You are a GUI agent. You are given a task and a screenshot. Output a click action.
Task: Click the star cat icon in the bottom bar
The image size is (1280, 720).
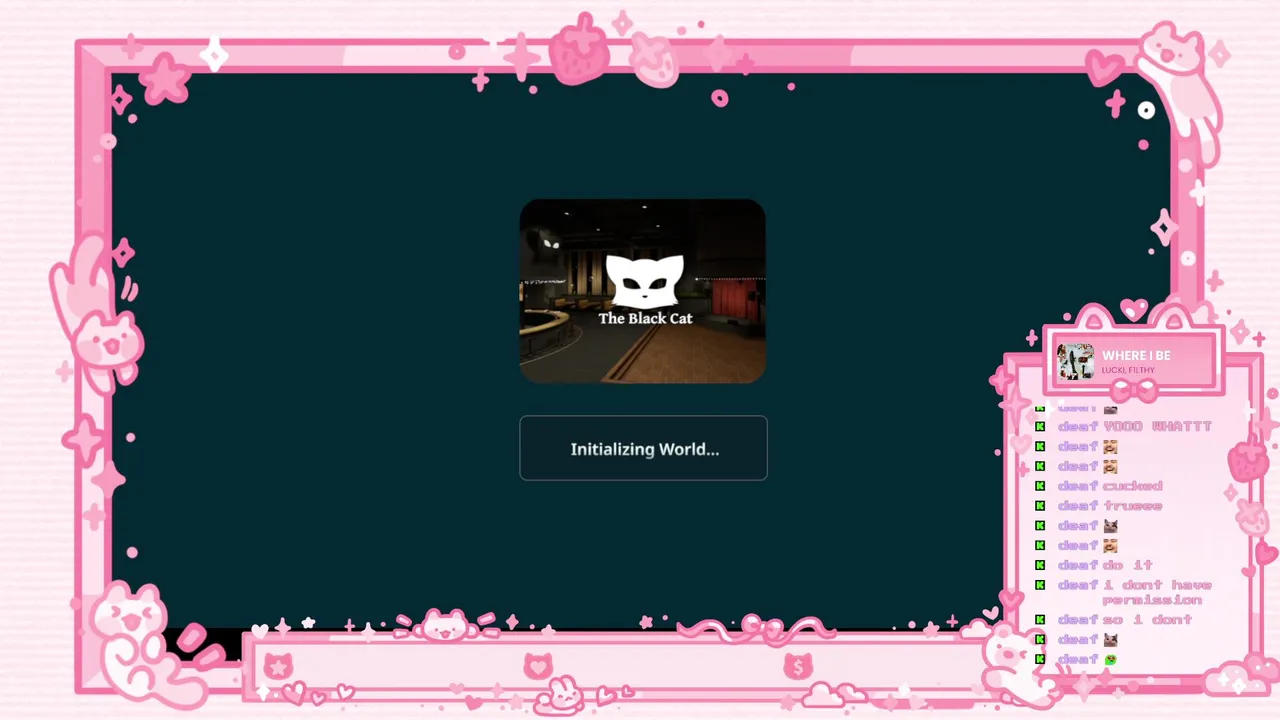(277, 665)
